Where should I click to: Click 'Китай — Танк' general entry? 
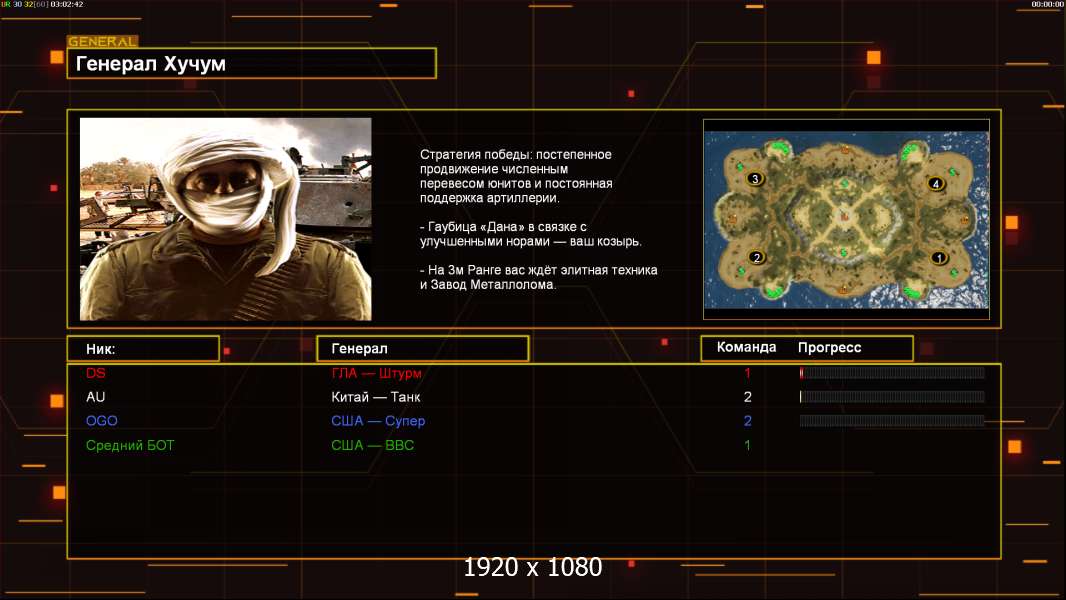(376, 397)
